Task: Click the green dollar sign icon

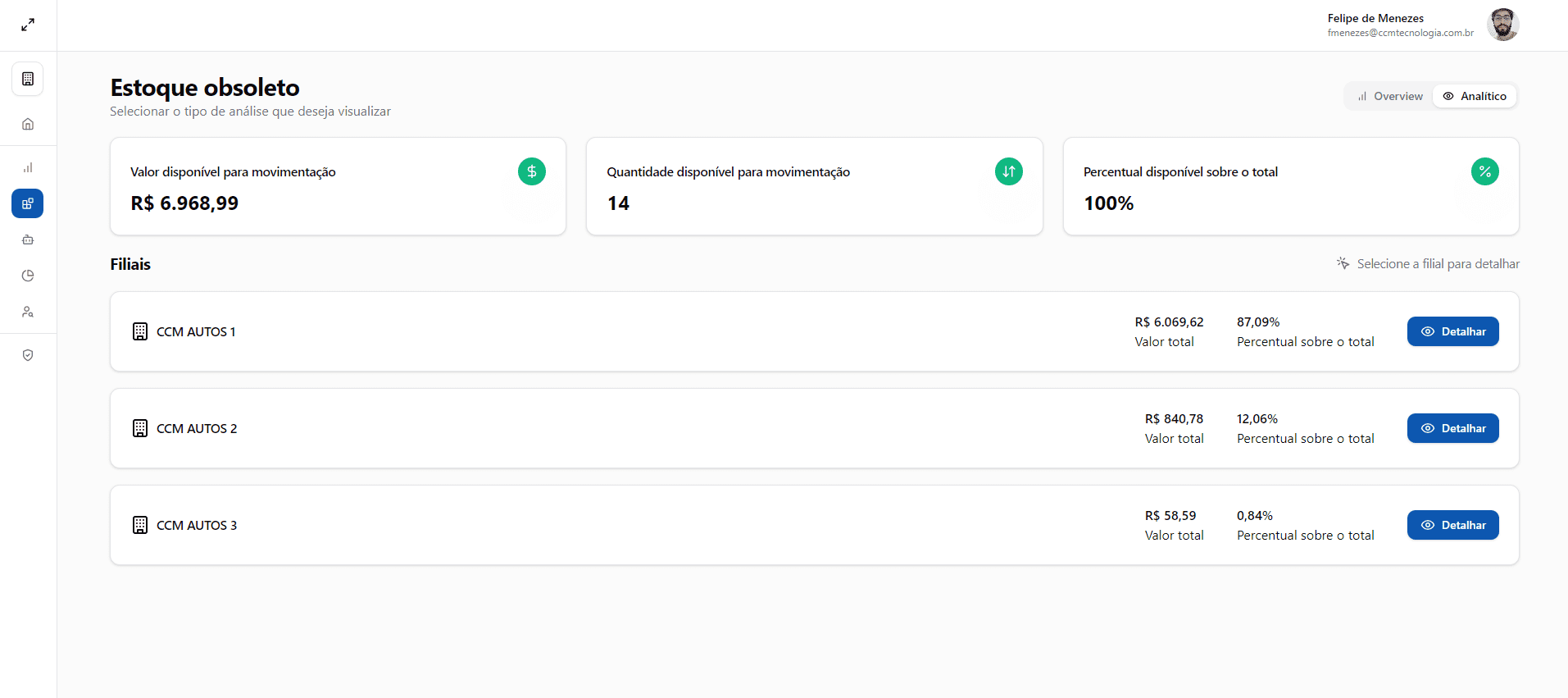Action: [531, 171]
